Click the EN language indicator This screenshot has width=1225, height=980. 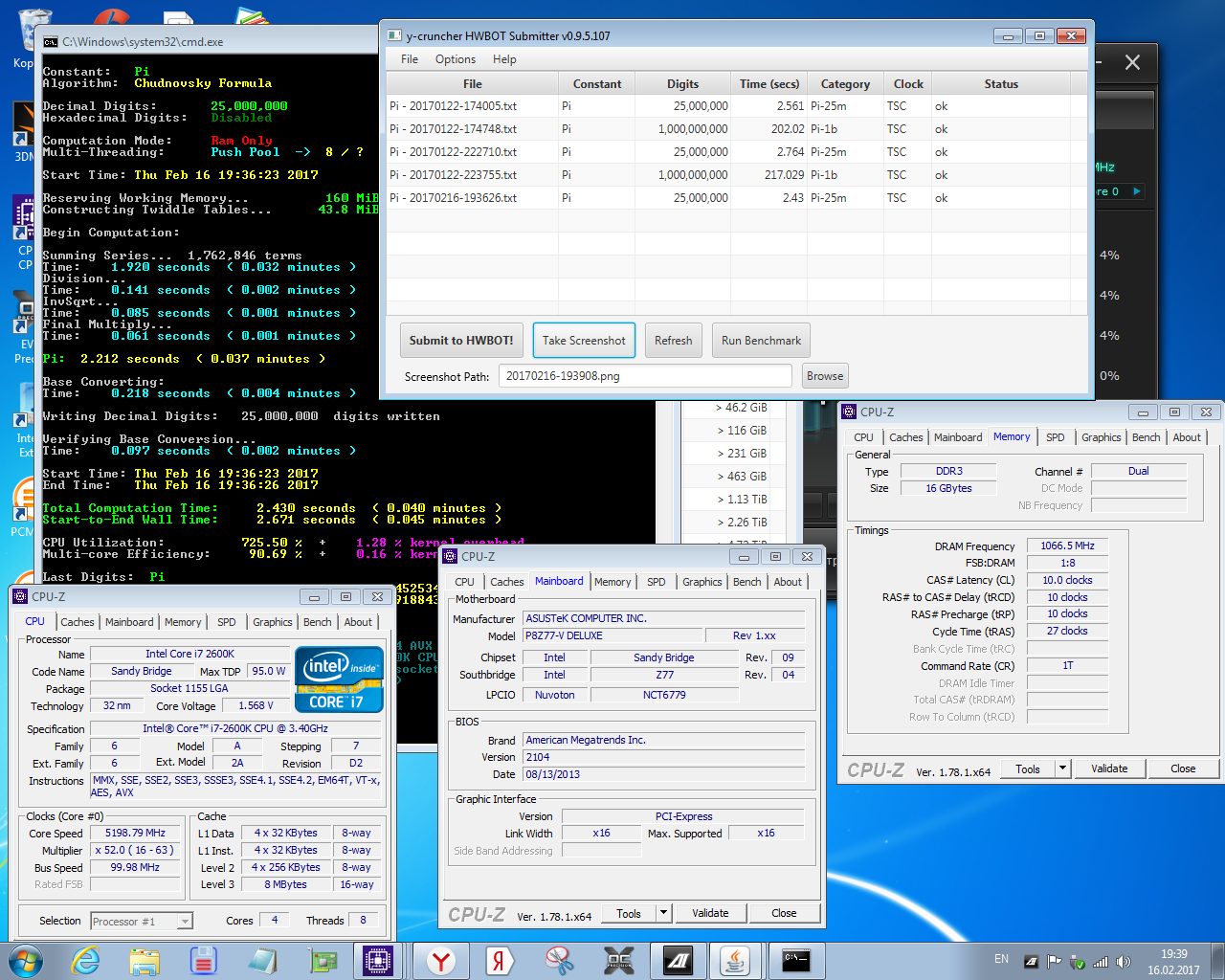point(1001,958)
